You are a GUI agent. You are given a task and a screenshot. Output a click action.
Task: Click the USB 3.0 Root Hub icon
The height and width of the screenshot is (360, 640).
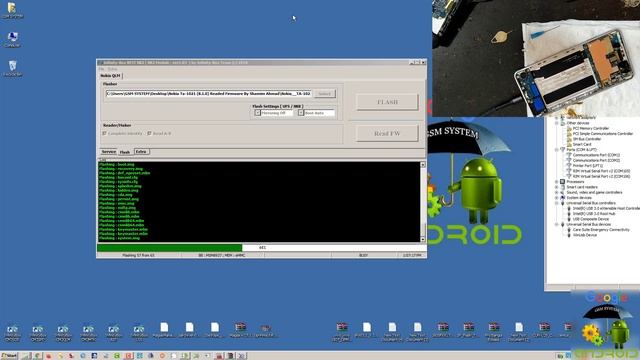click(569, 213)
